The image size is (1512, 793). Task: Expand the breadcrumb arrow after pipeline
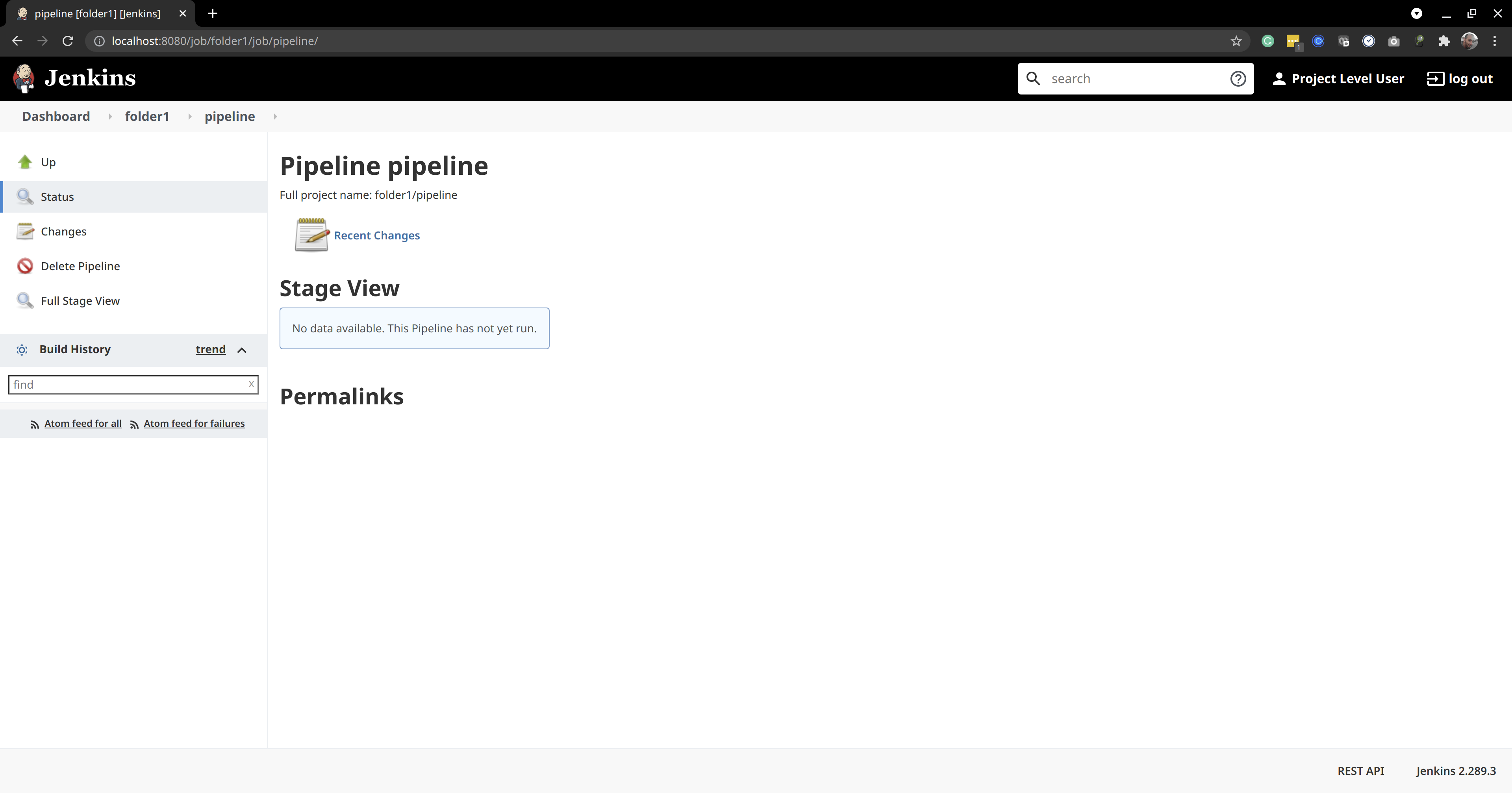pyautogui.click(x=275, y=116)
